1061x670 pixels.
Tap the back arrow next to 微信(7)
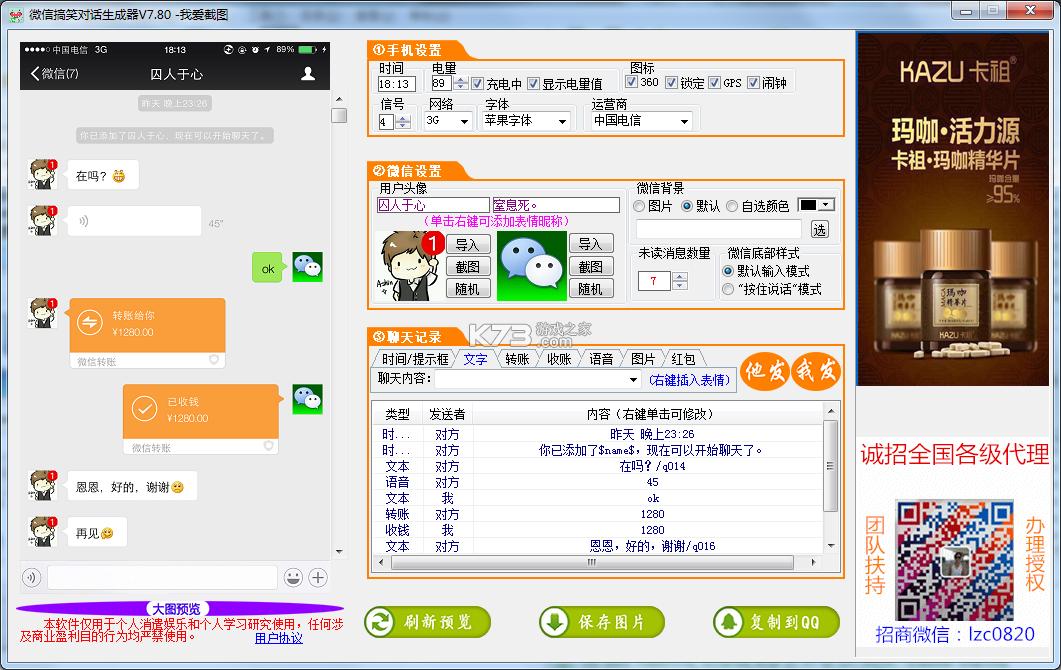tap(35, 73)
